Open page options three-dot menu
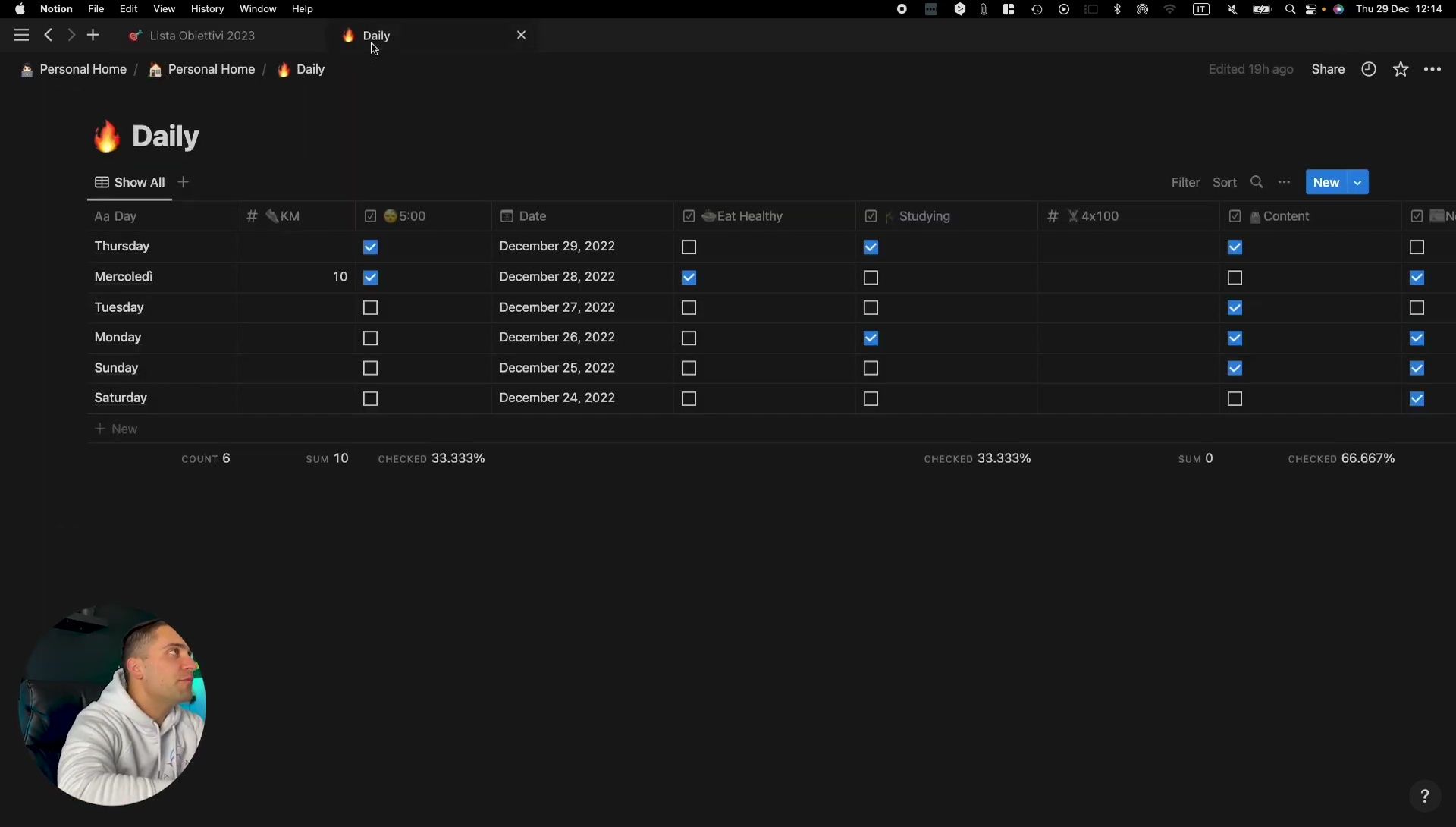The image size is (1456, 827). click(x=1432, y=69)
